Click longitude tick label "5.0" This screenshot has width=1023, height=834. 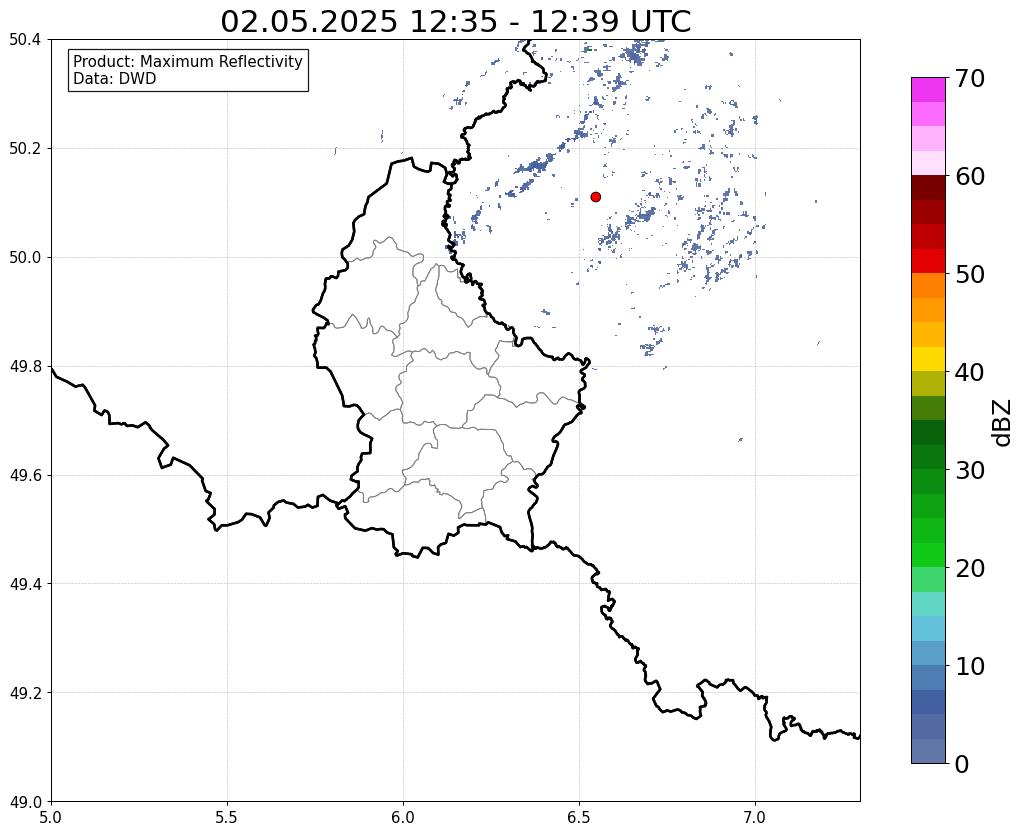(51, 817)
